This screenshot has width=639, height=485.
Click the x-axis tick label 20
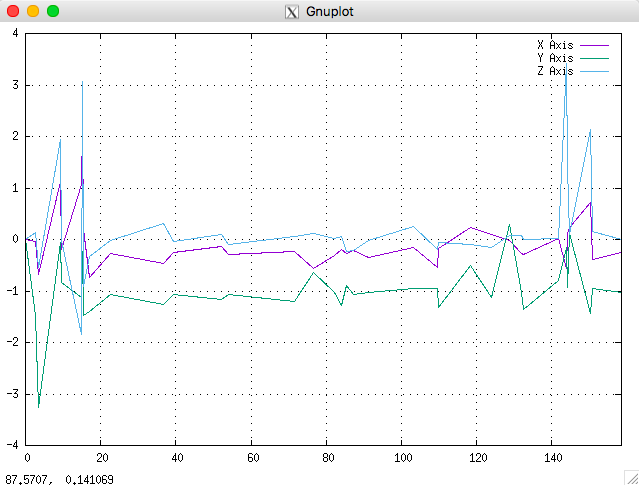tap(102, 458)
